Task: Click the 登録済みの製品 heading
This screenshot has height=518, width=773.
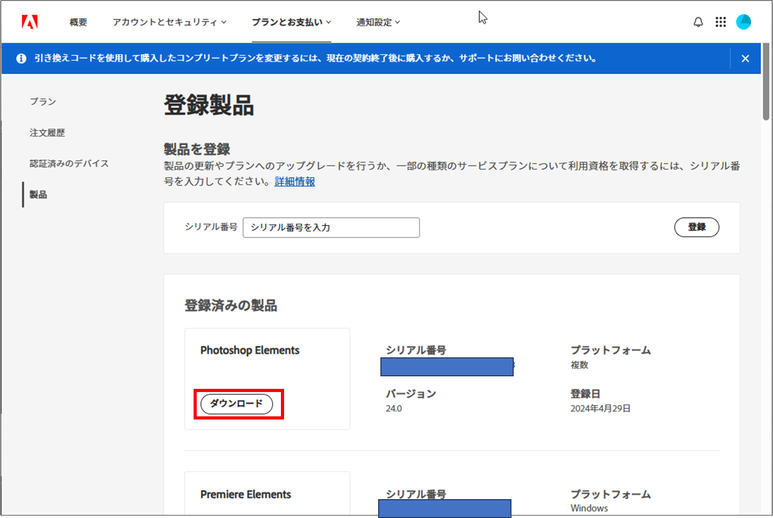Action: pos(231,306)
